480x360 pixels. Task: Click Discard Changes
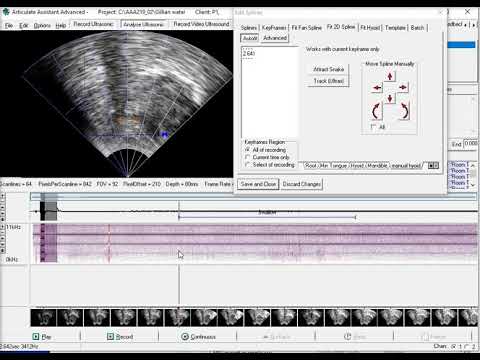302,184
